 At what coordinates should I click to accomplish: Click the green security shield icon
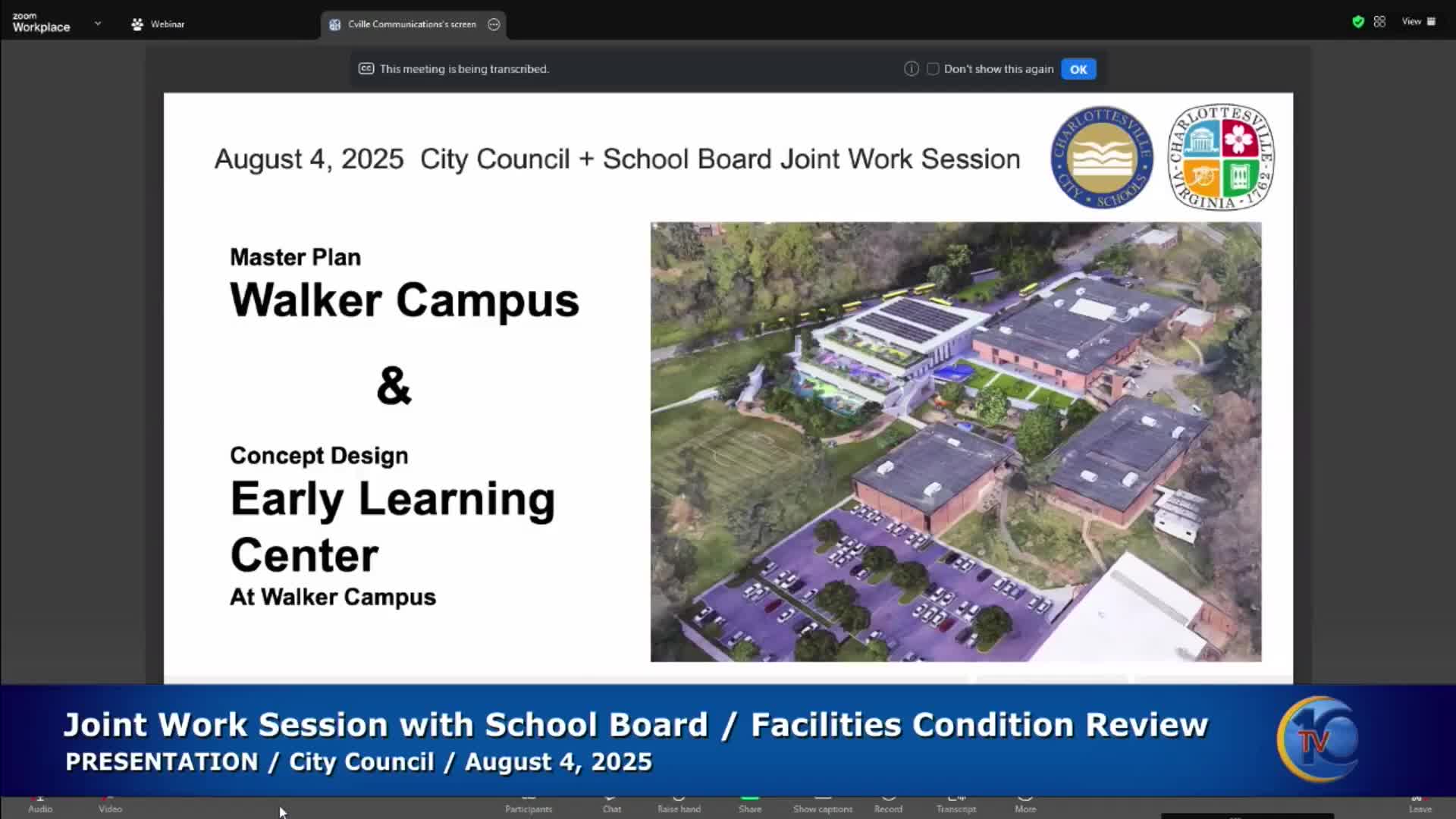pyautogui.click(x=1357, y=21)
